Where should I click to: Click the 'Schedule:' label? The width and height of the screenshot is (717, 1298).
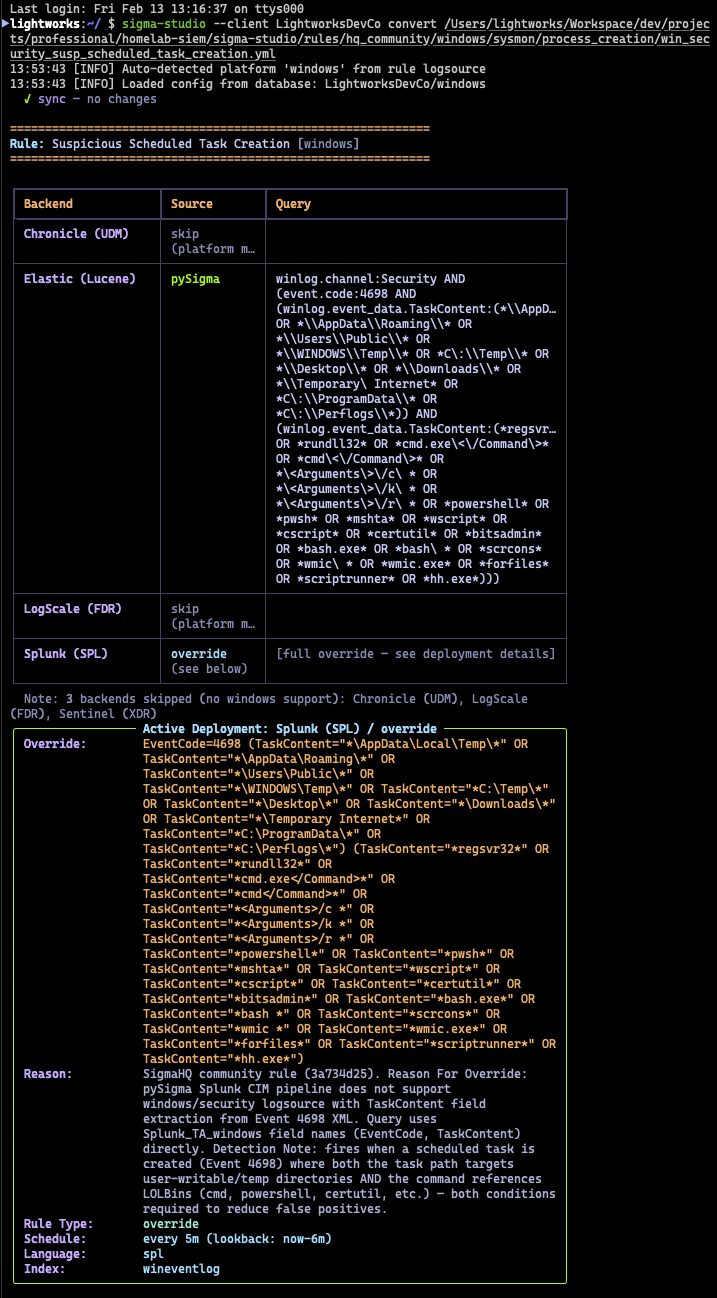click(55, 1239)
